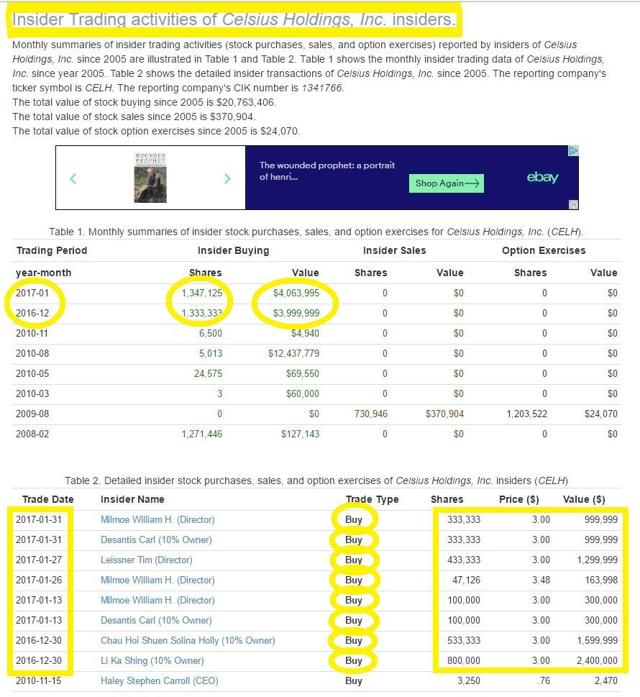Click the Buy cell for Leissner Tim

[x=354, y=560]
